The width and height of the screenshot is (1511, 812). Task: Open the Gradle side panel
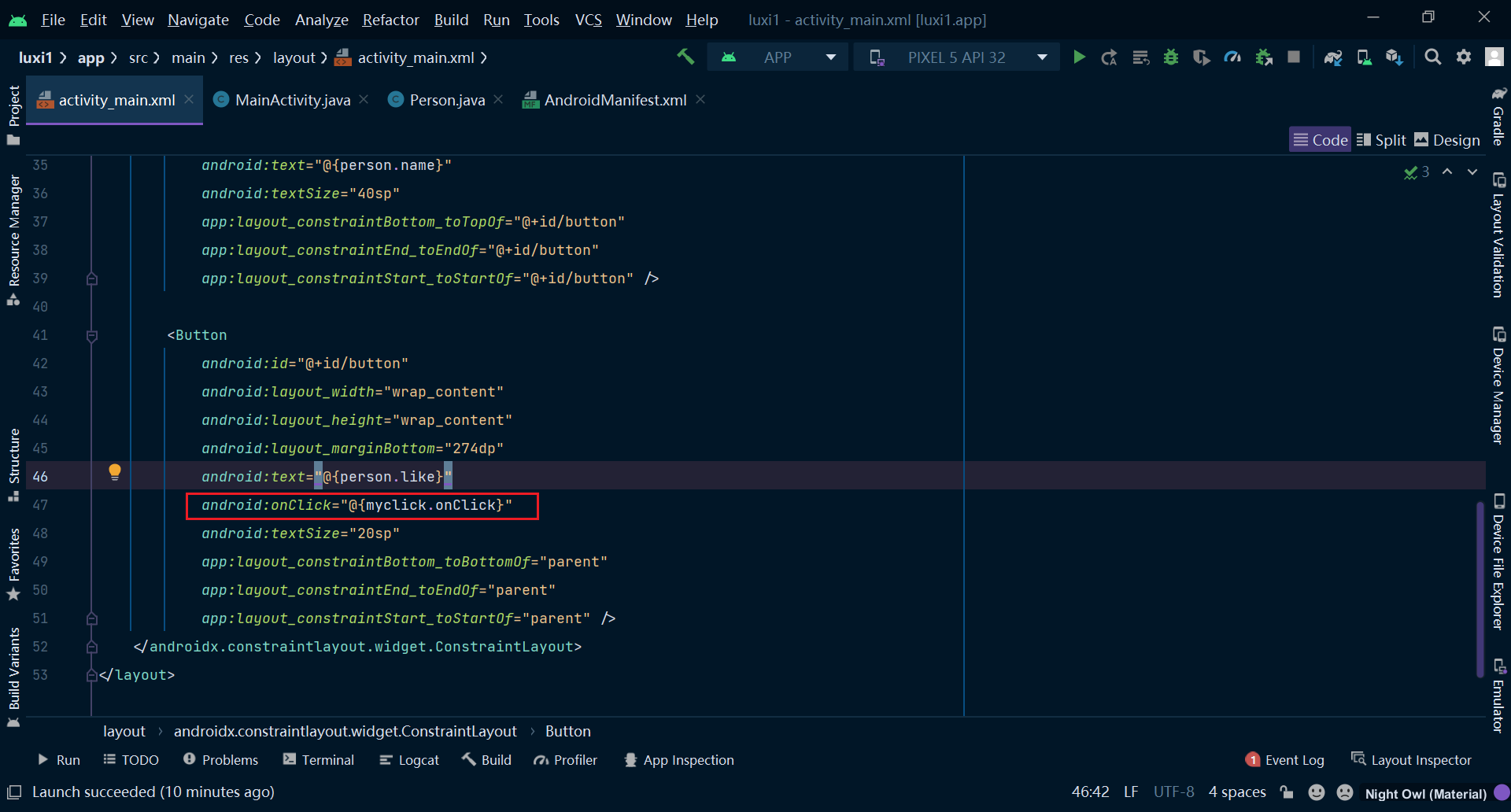click(x=1498, y=115)
